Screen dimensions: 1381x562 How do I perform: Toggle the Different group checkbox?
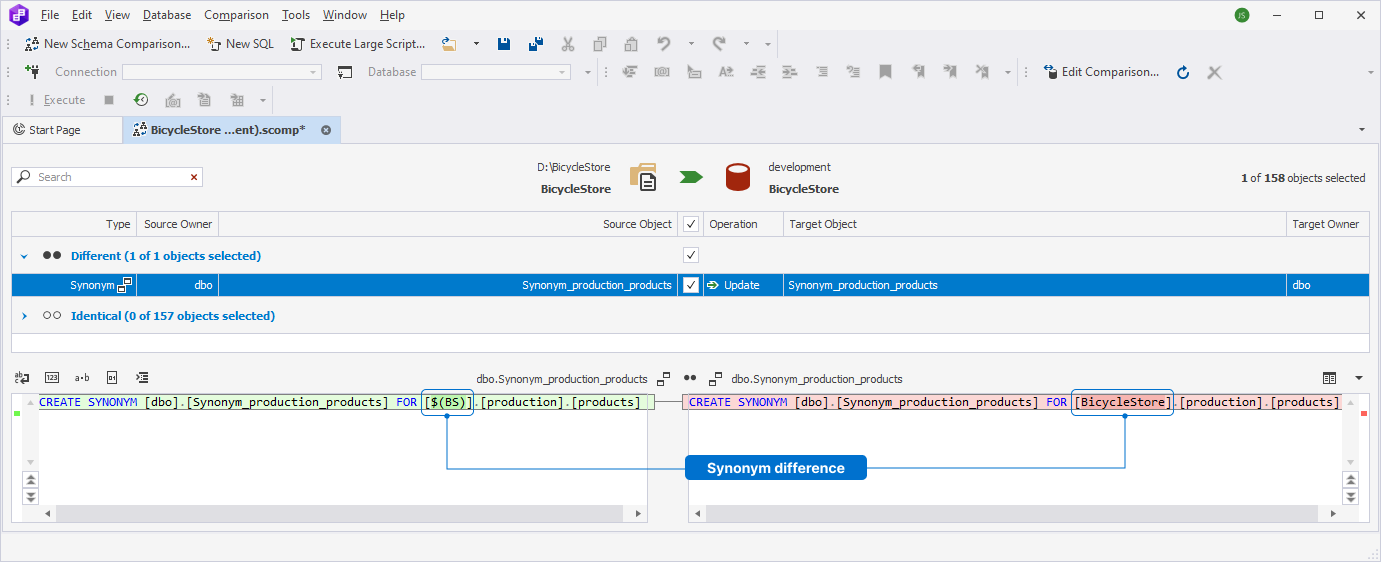pos(691,256)
